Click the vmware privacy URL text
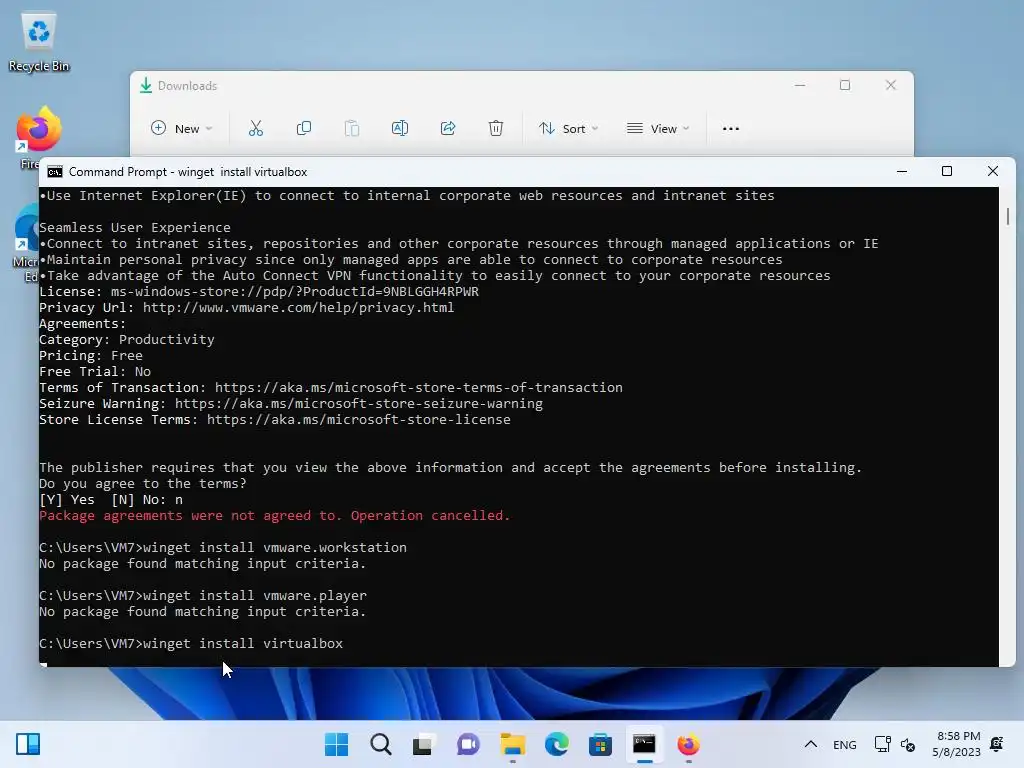 [298, 308]
